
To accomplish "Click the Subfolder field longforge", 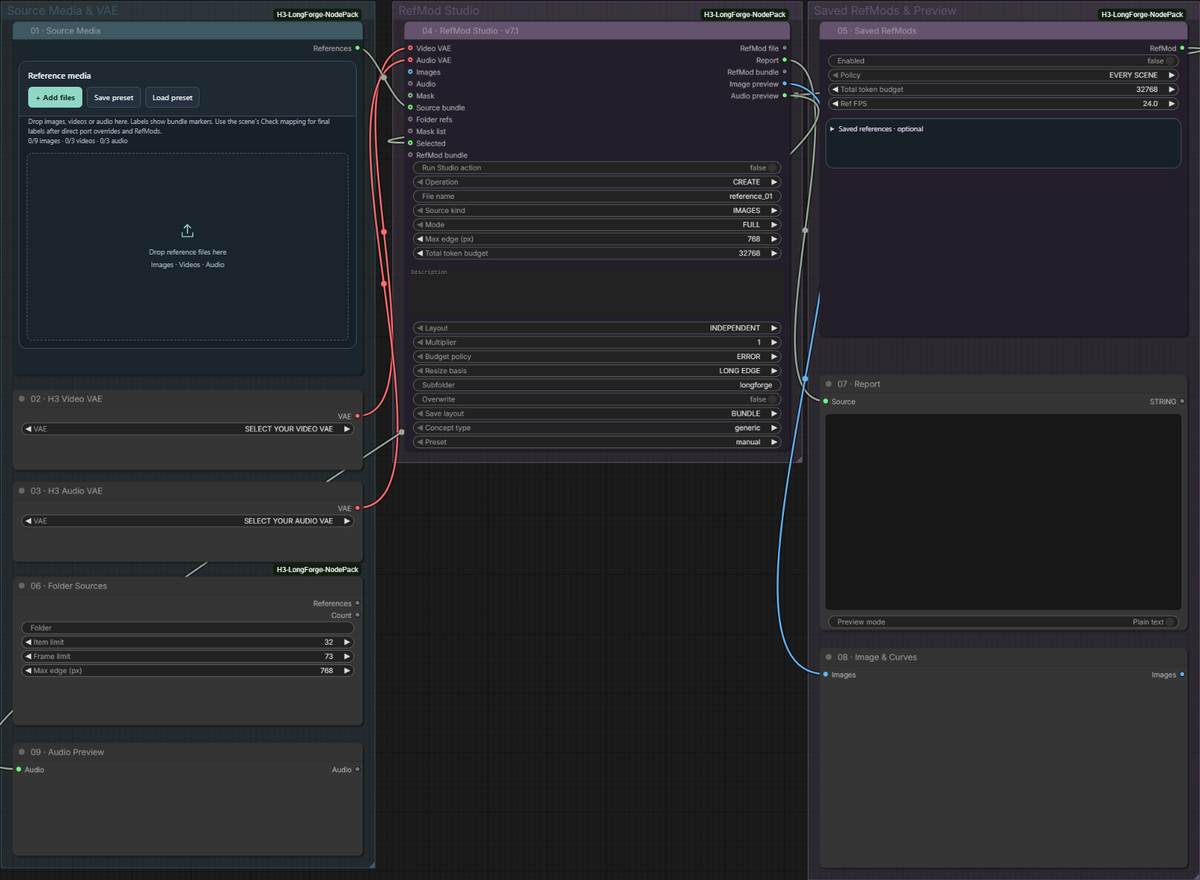I will click(597, 385).
